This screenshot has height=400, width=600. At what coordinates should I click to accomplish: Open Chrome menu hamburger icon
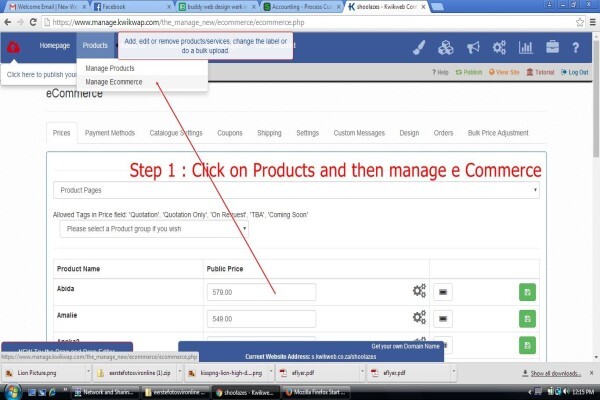point(592,22)
